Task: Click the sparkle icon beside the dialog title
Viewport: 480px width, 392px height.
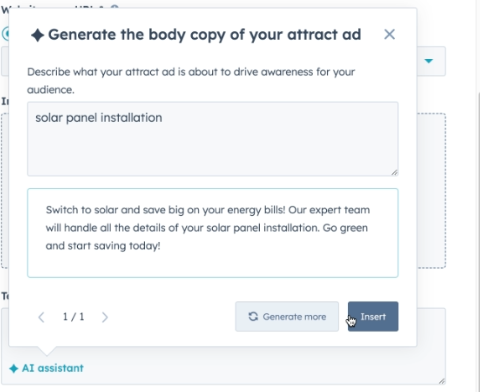Action: pos(37,35)
